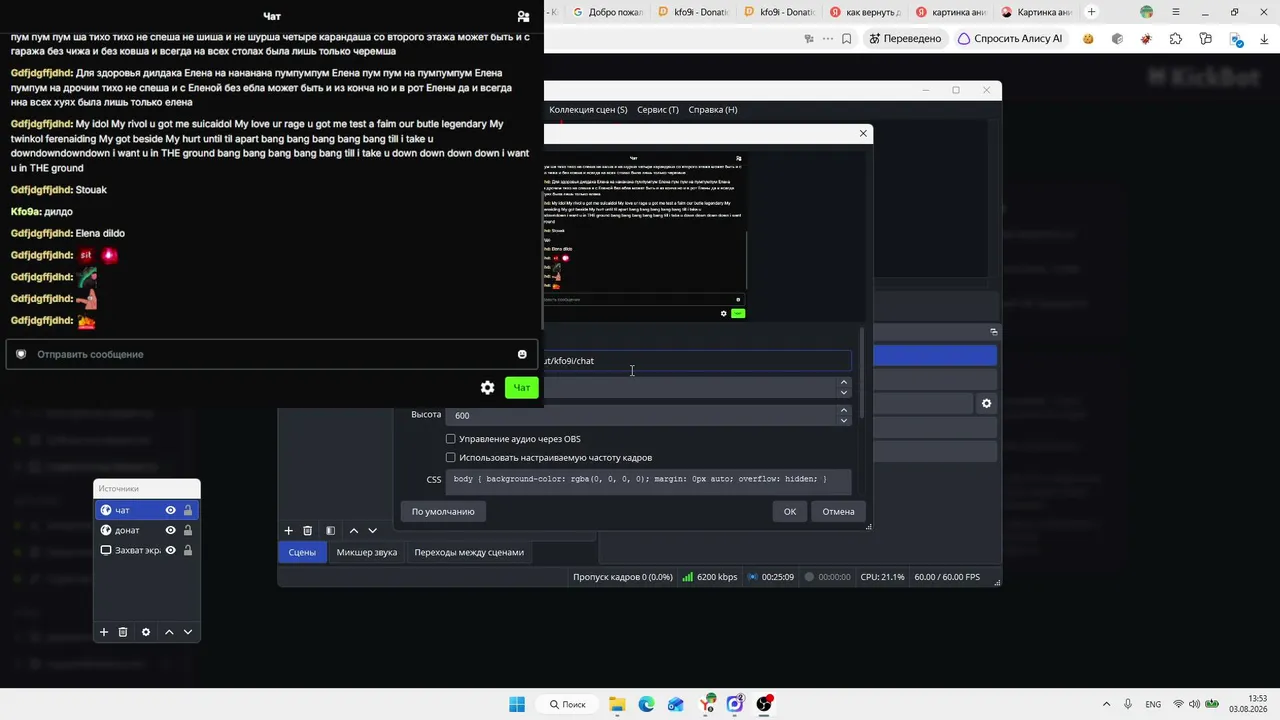
Task: Open Коллекция сцен menu
Action: point(588,109)
